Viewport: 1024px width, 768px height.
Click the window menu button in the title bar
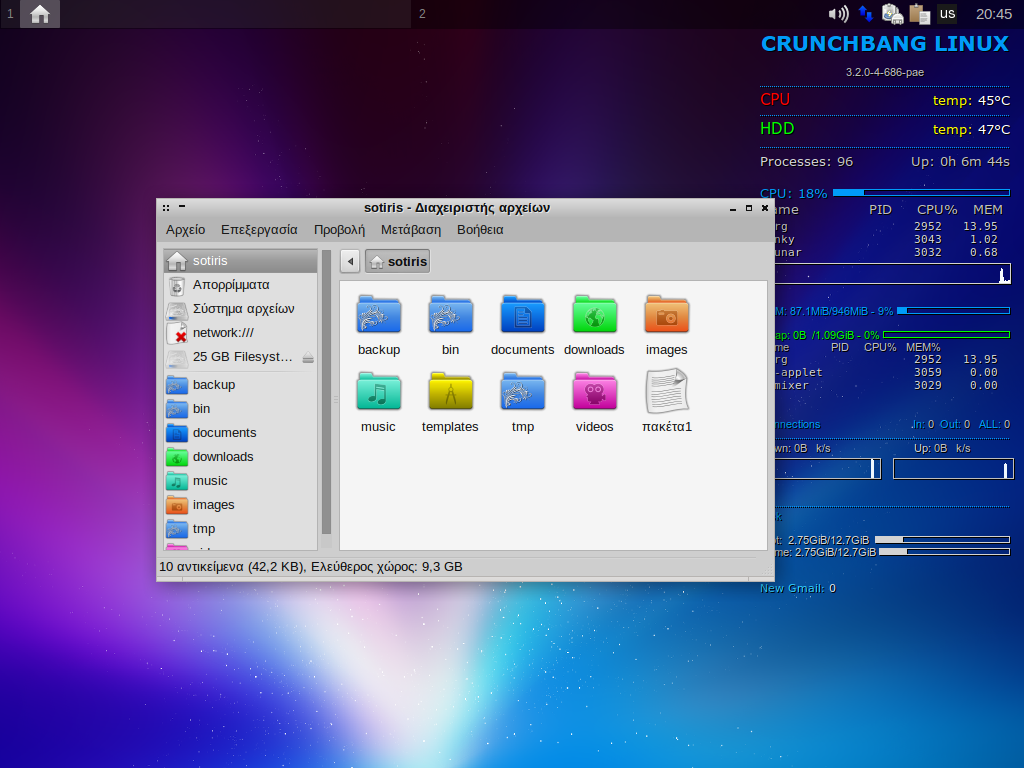pyautogui.click(x=166, y=208)
